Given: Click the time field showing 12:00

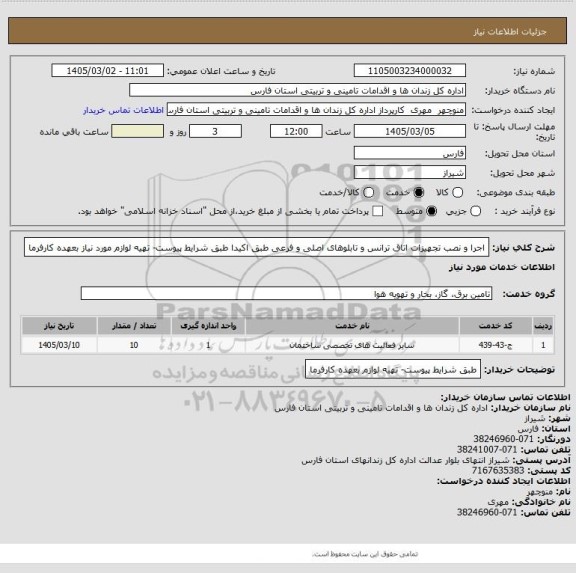Looking at the screenshot, I should [x=296, y=131].
